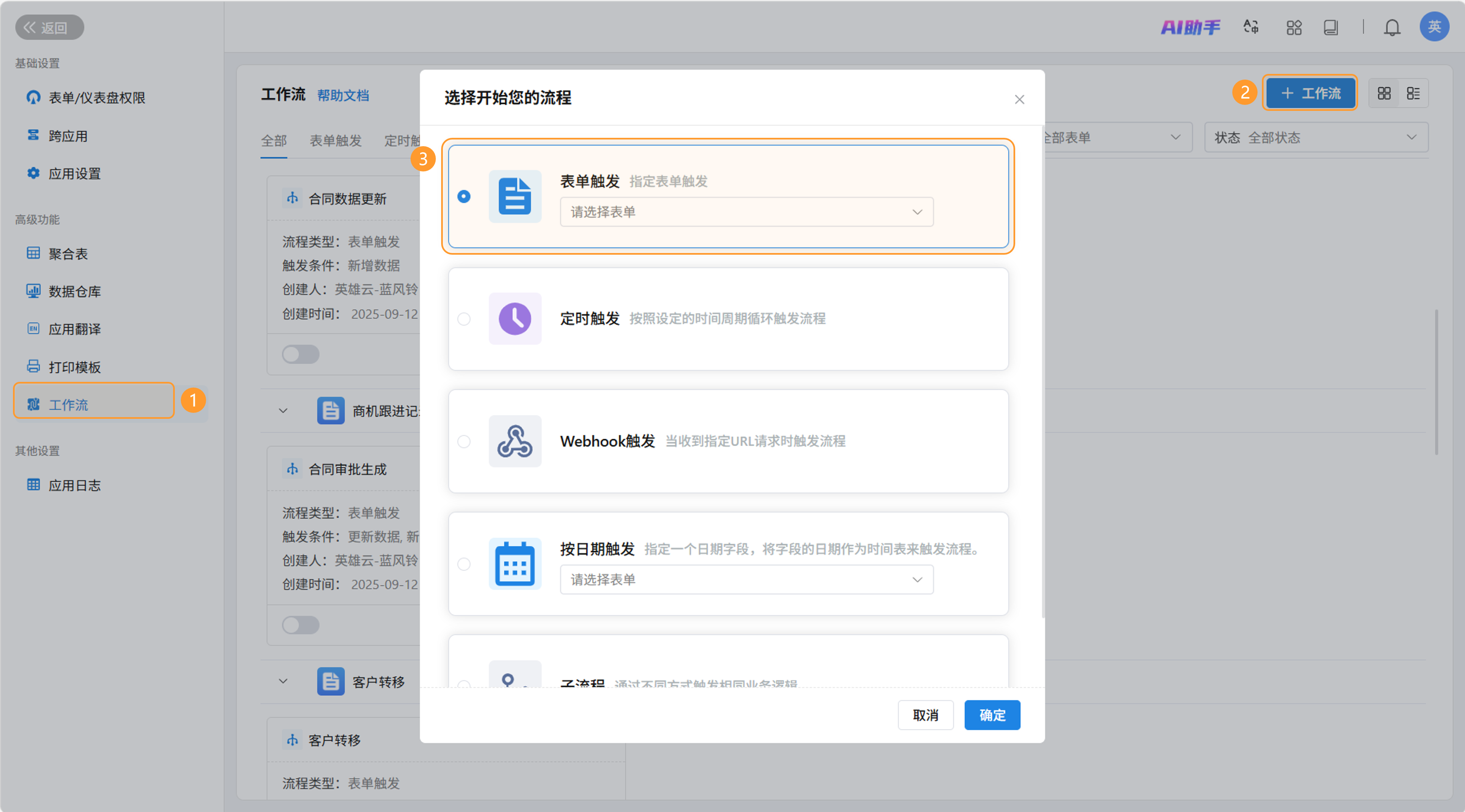Switch to card grid view
This screenshot has width=1465, height=812.
[x=1384, y=93]
